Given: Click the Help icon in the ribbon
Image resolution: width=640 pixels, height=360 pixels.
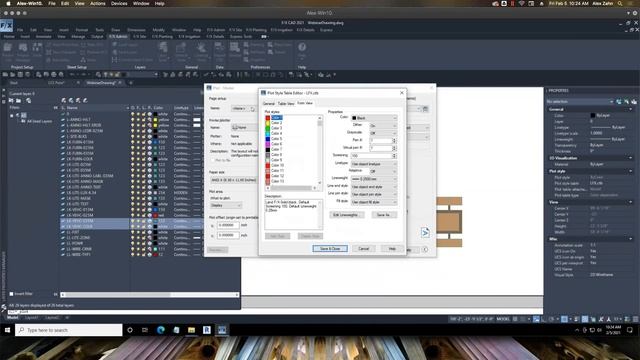Looking at the screenshot, I should (x=302, y=47).
